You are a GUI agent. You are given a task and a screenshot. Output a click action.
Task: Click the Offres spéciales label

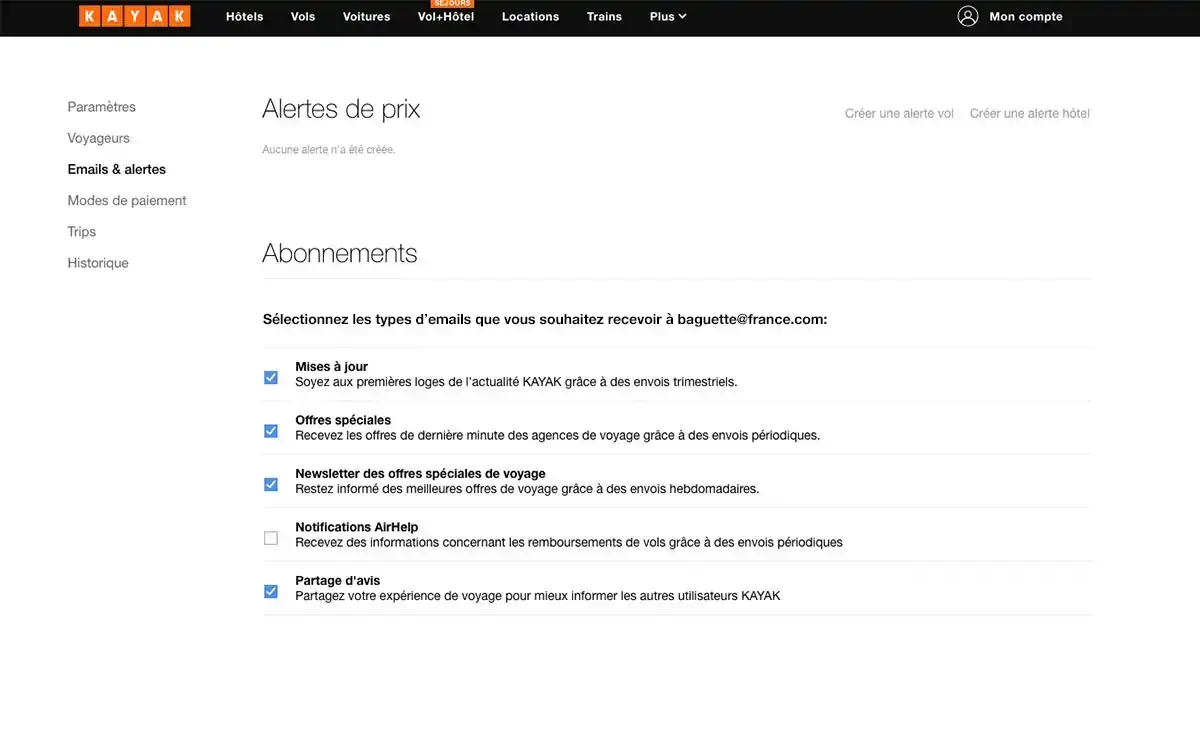pyautogui.click(x=343, y=420)
